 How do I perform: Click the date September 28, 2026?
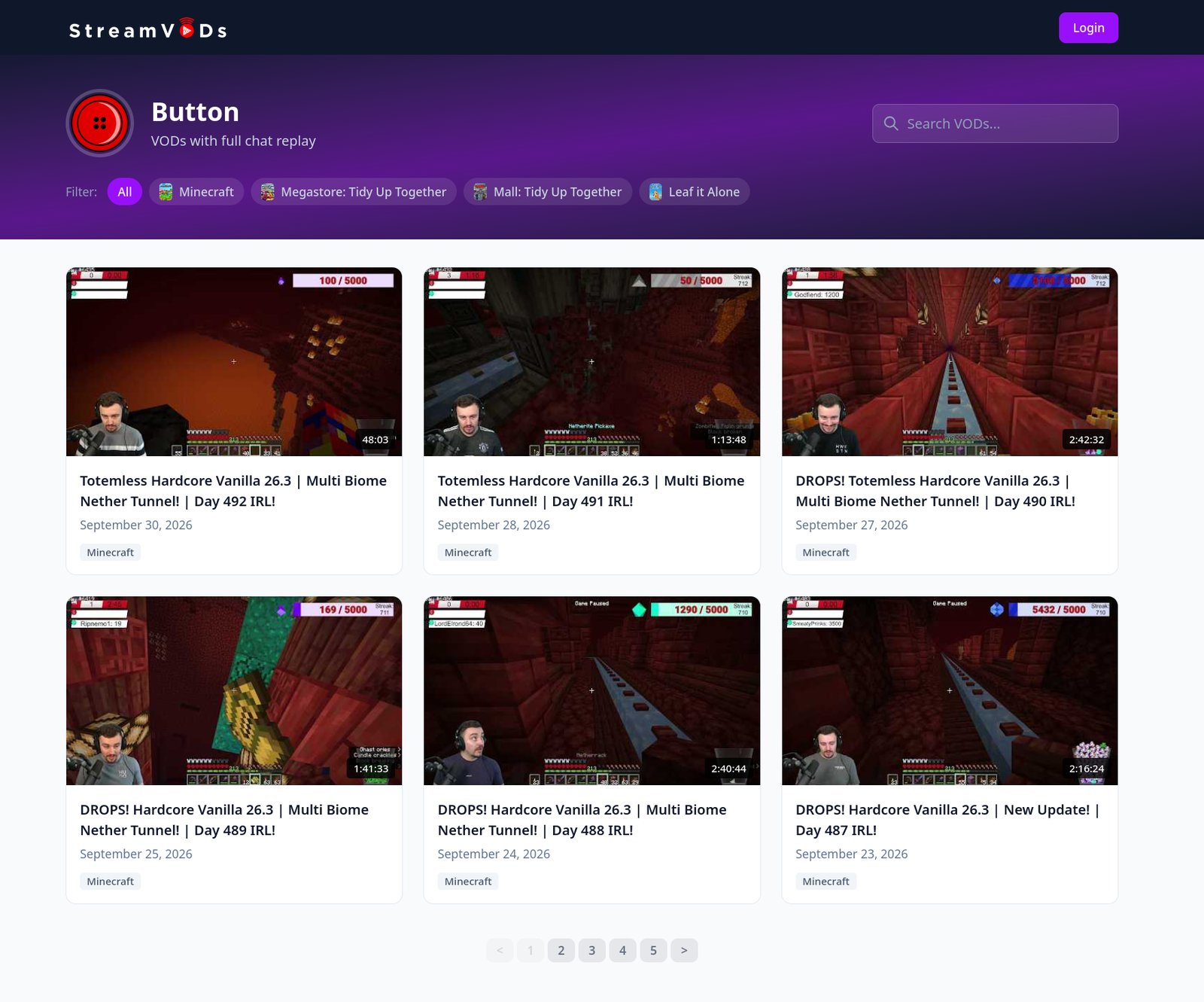click(494, 525)
